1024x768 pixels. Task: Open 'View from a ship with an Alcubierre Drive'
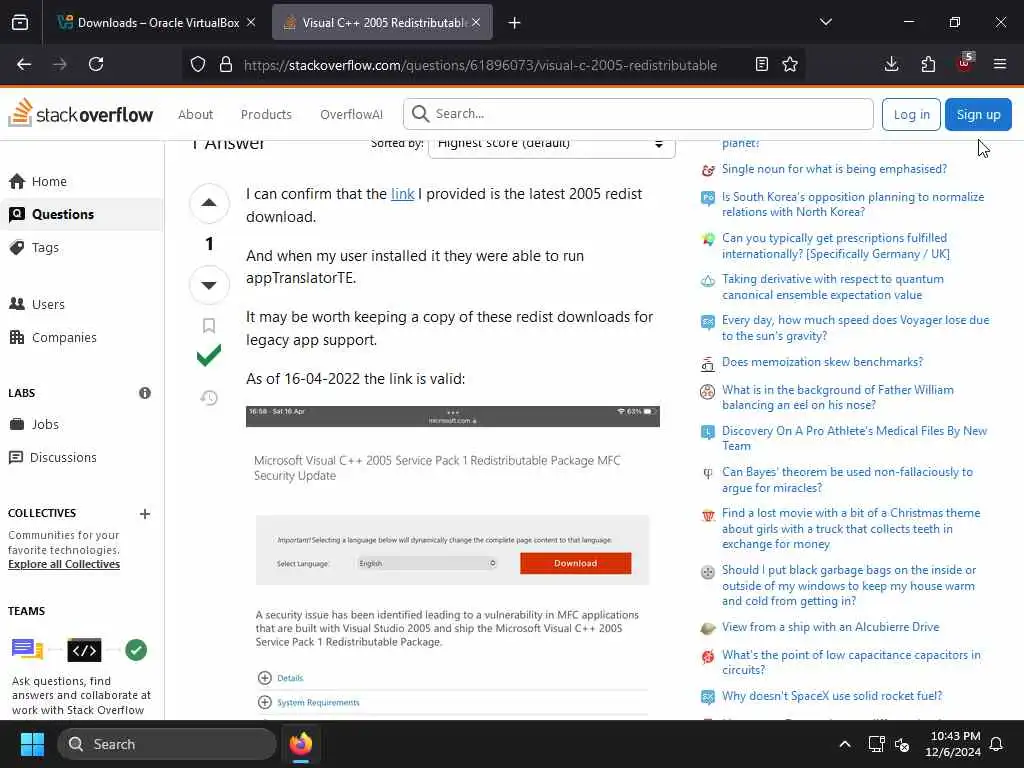(830, 627)
